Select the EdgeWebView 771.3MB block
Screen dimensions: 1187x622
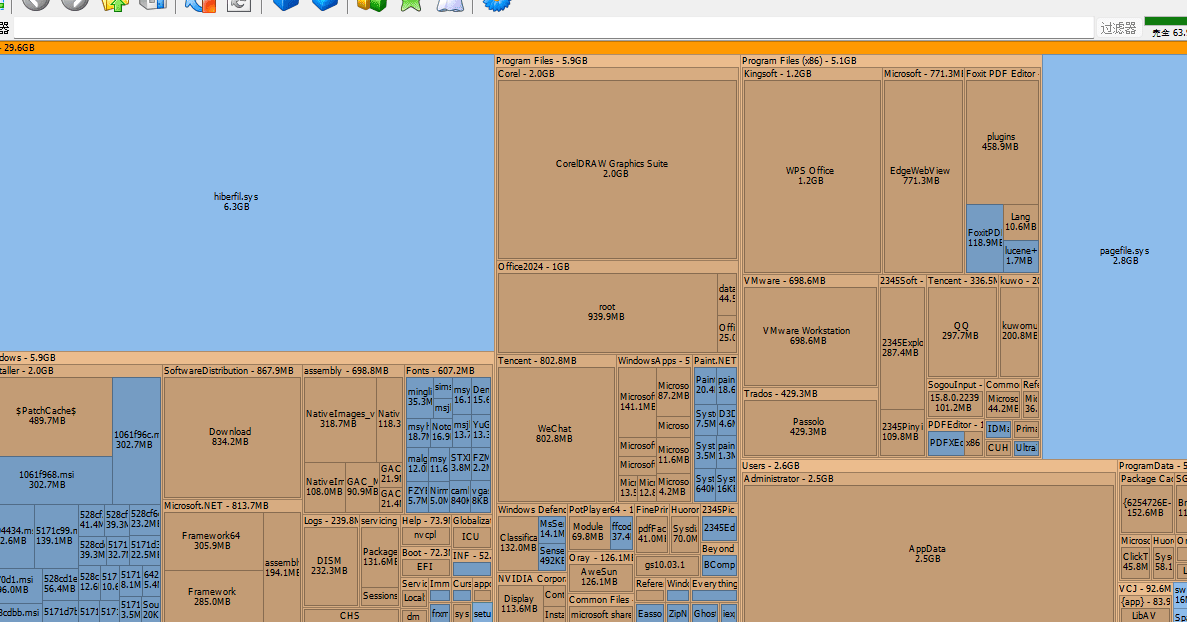point(923,176)
